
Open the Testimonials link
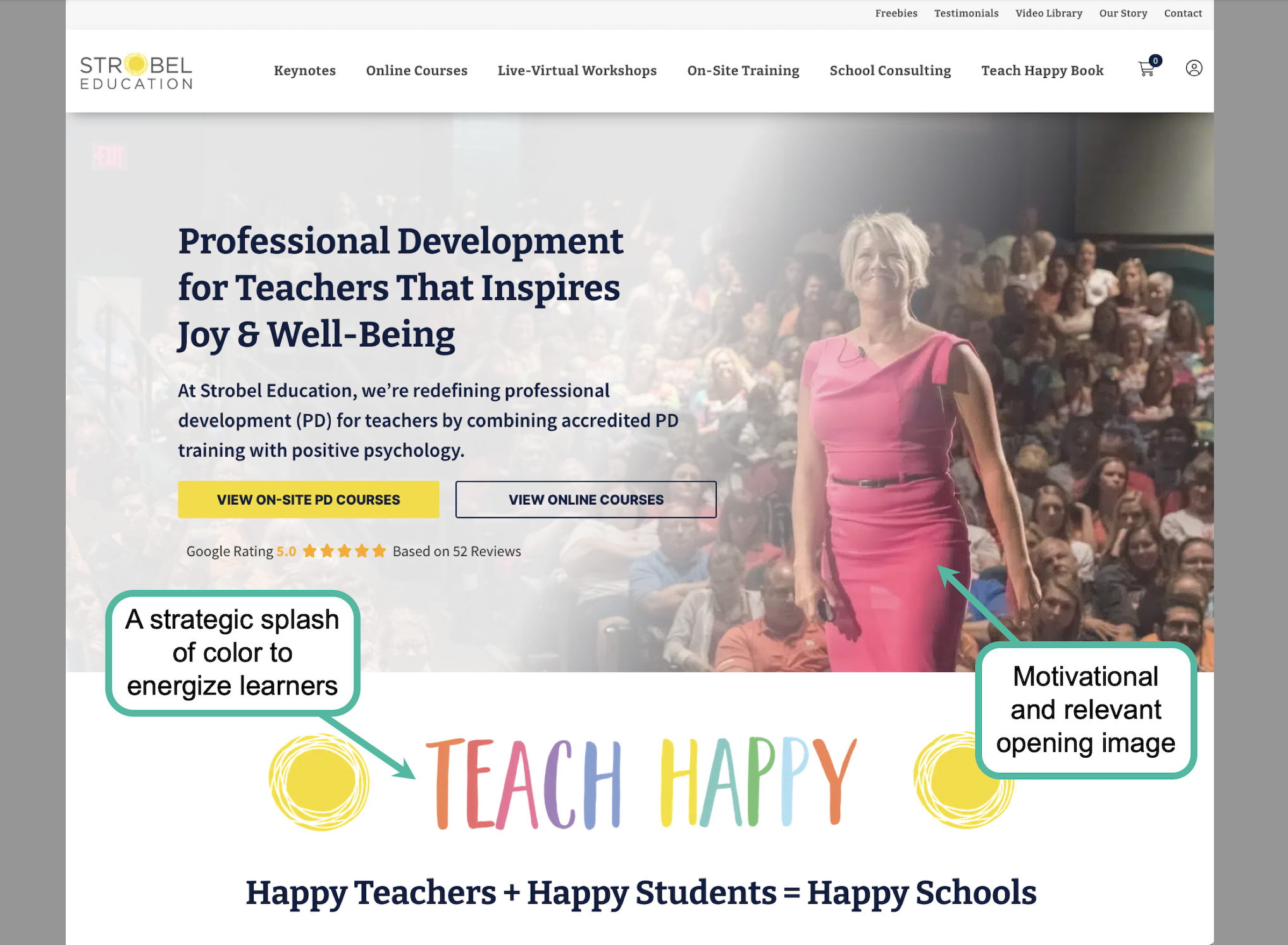pyautogui.click(x=967, y=13)
